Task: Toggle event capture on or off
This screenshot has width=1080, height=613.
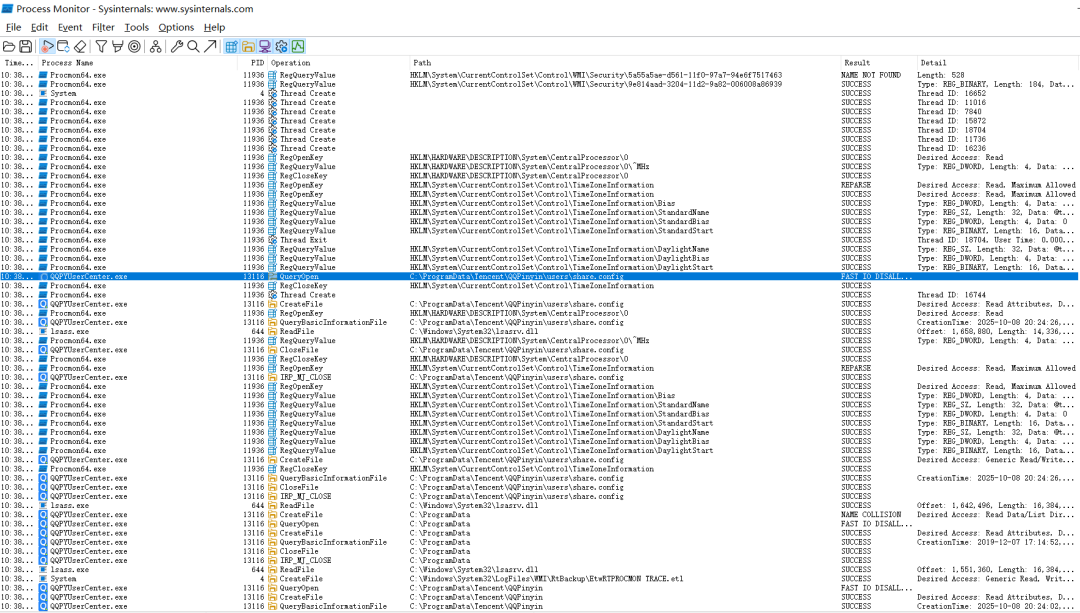Action: pos(46,46)
